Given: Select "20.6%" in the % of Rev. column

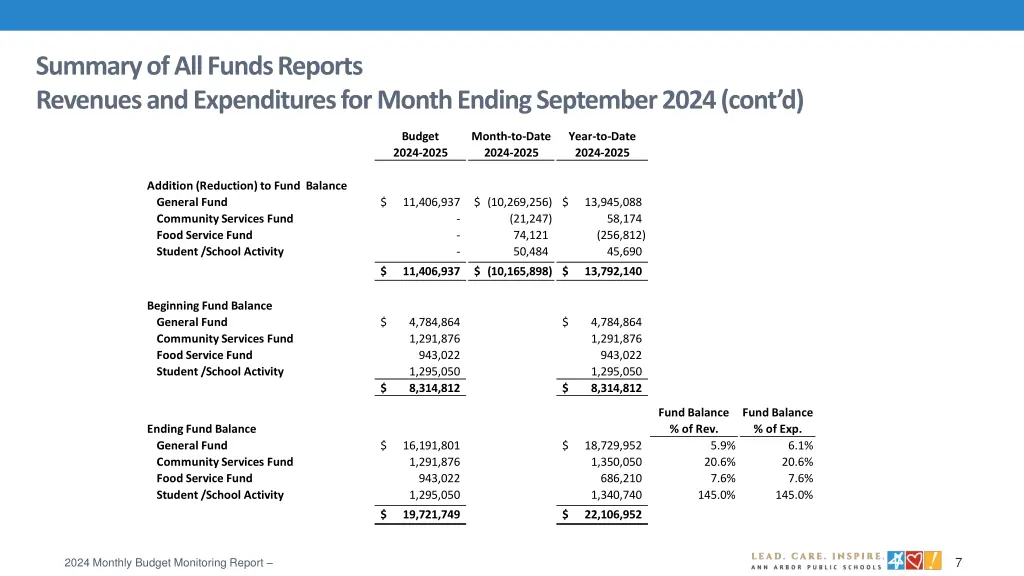Looking at the screenshot, I should [720, 462].
